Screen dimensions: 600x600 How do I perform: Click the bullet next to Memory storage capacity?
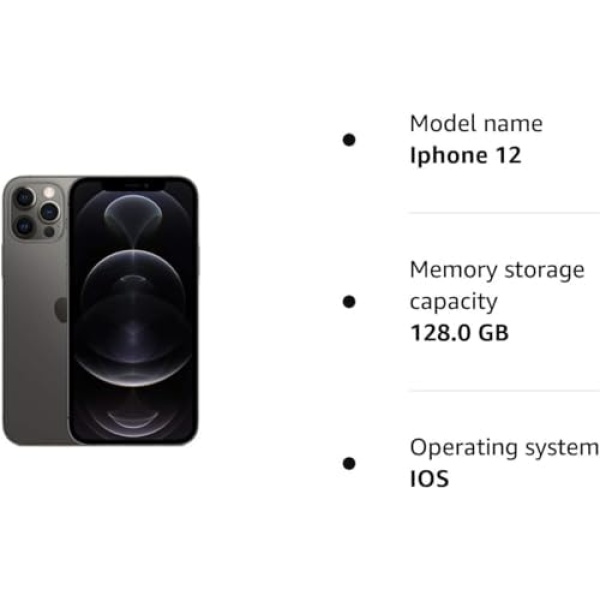pos(349,302)
